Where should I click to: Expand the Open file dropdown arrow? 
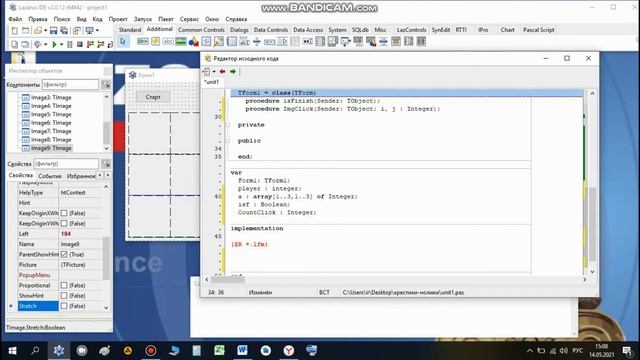point(45,31)
